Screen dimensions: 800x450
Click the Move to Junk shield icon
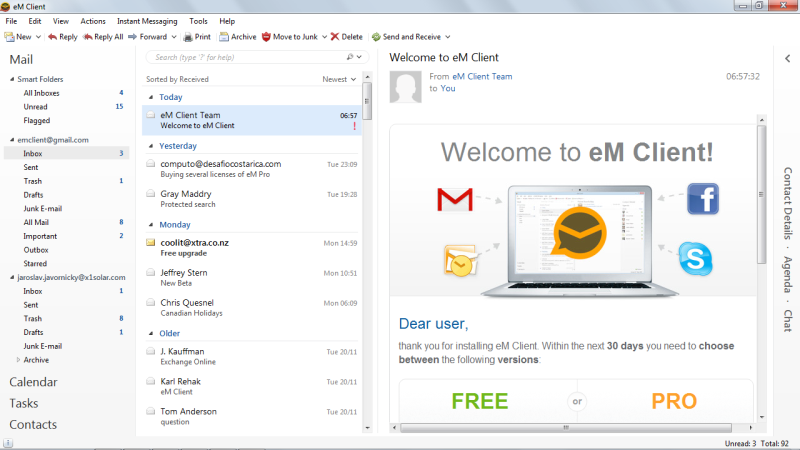[x=266, y=37]
